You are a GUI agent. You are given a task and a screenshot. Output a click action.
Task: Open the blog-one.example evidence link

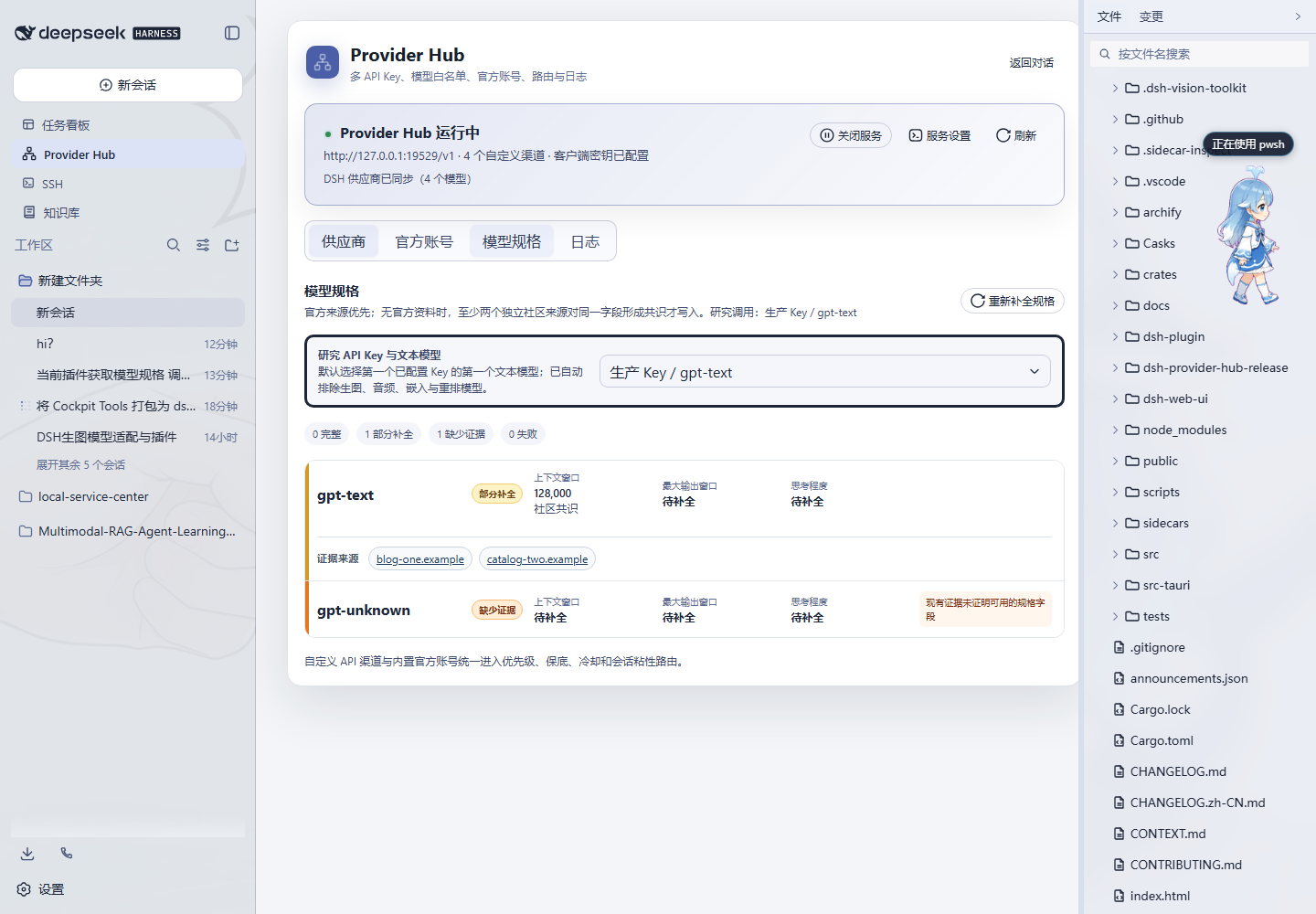tap(420, 559)
